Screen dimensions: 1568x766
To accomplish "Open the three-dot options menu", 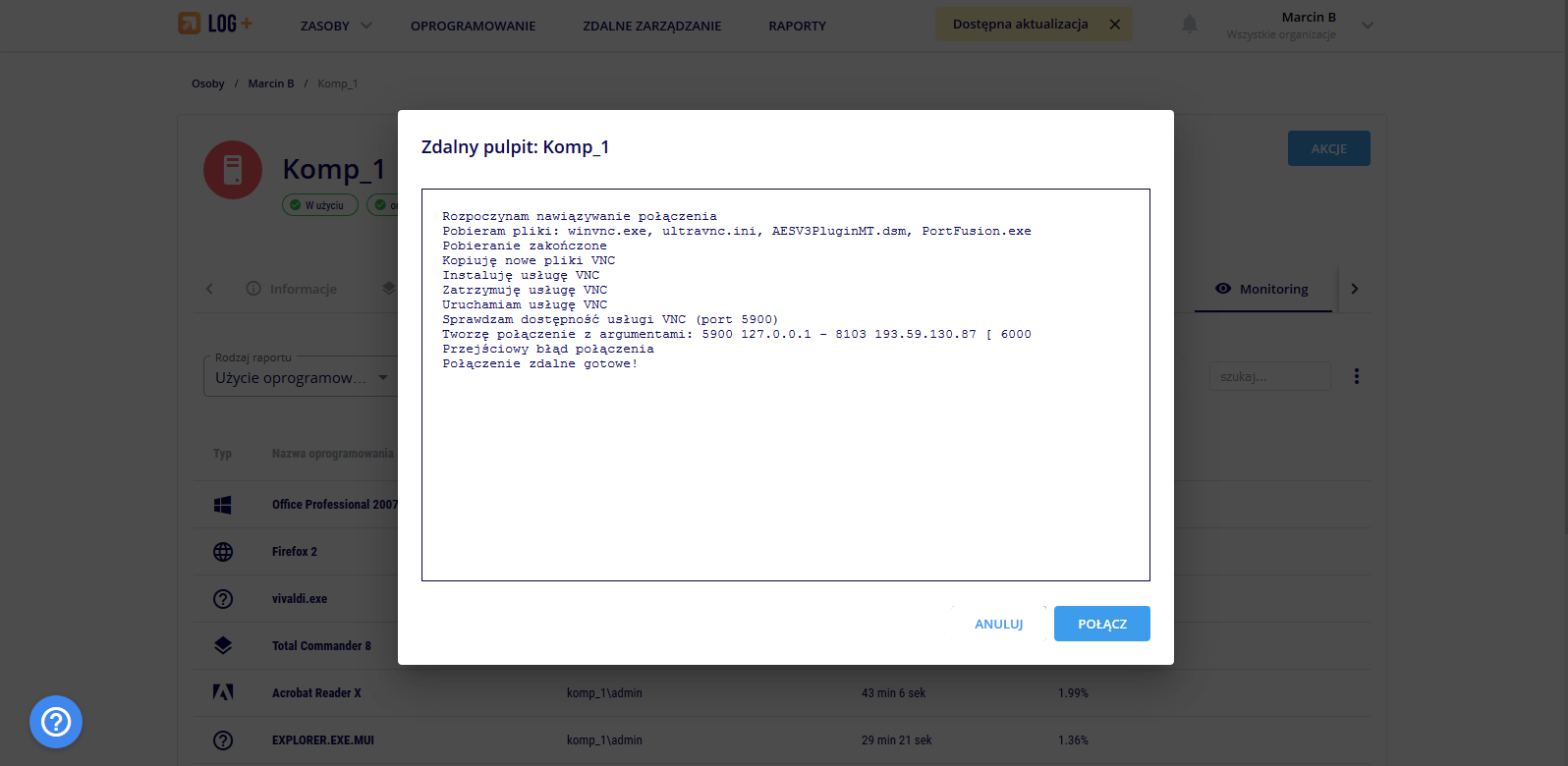I will (1356, 376).
